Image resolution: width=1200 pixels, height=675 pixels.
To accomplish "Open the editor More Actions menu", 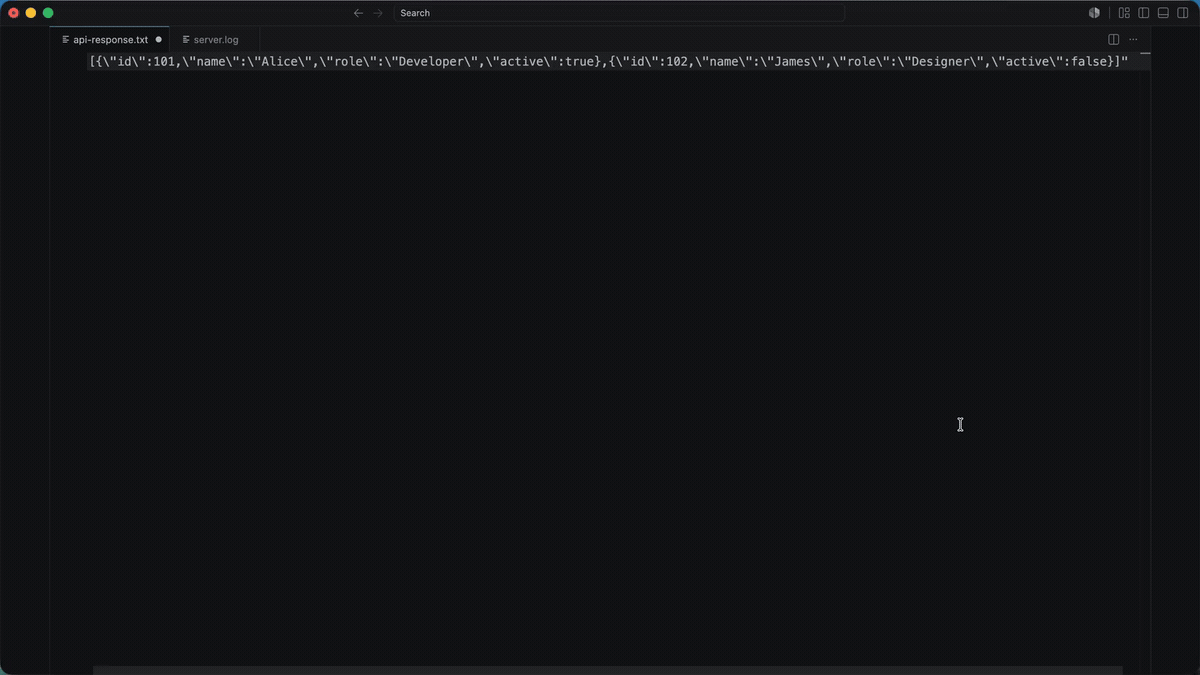I will (1133, 40).
